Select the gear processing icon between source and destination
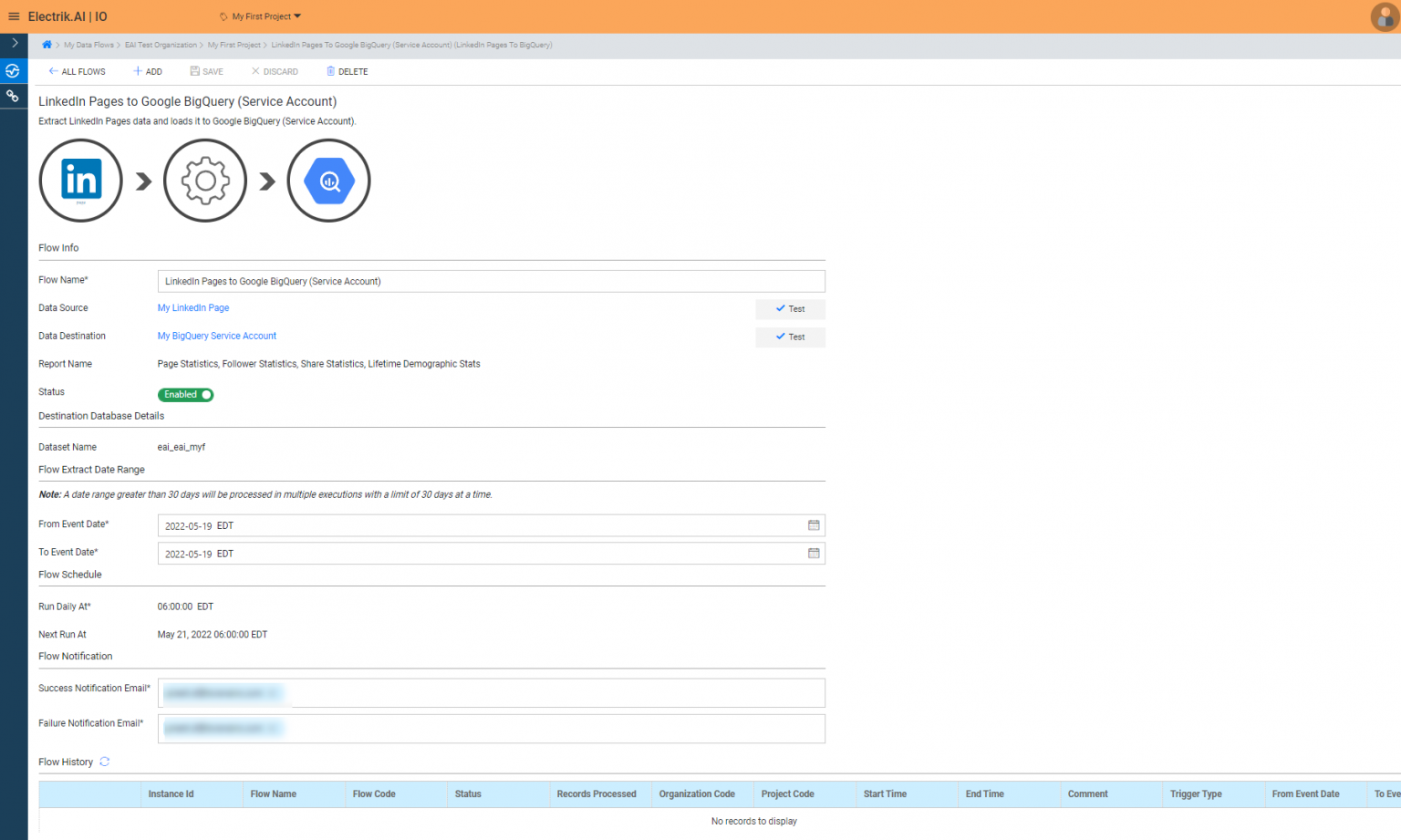The image size is (1401, 840). pos(204,180)
